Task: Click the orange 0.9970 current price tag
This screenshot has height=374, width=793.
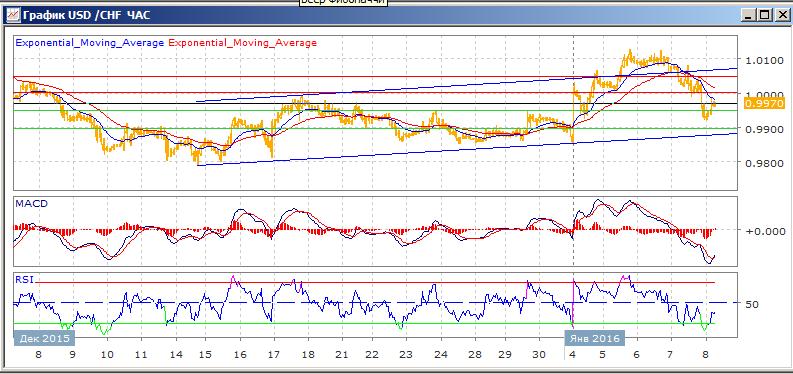Action: click(x=764, y=104)
